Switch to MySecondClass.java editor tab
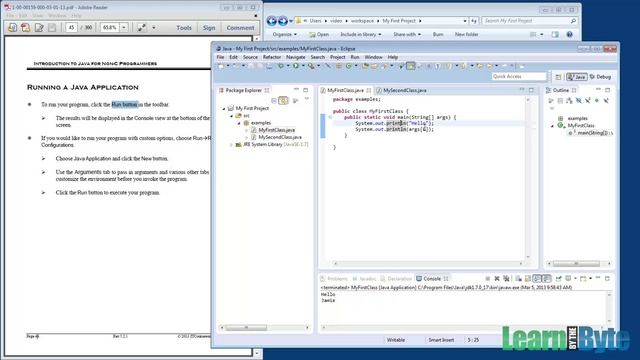The width and height of the screenshot is (640, 360). pos(401,90)
